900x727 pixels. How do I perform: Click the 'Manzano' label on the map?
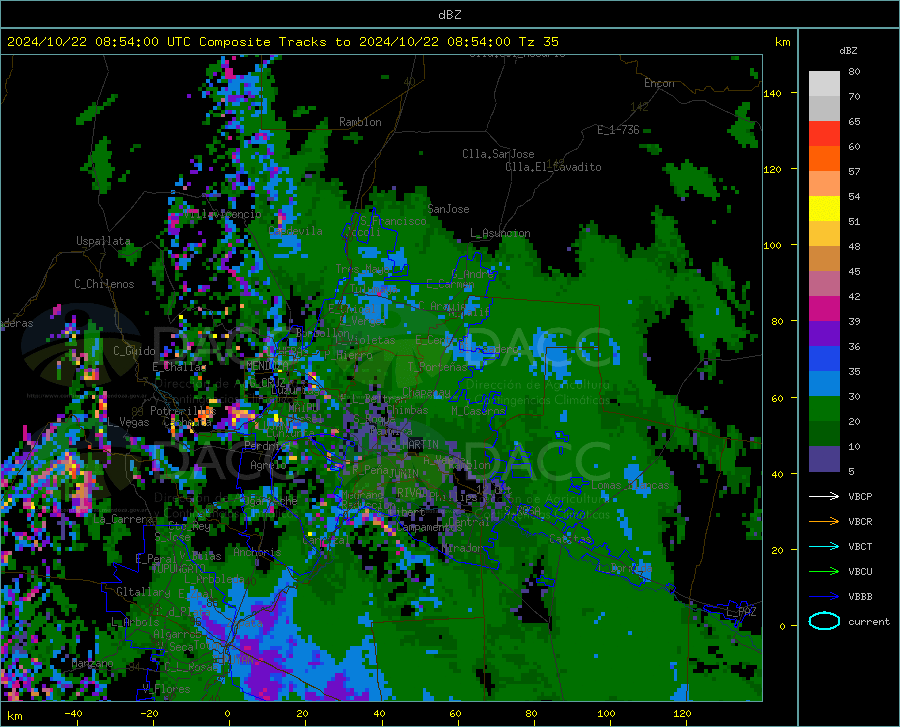click(92, 663)
